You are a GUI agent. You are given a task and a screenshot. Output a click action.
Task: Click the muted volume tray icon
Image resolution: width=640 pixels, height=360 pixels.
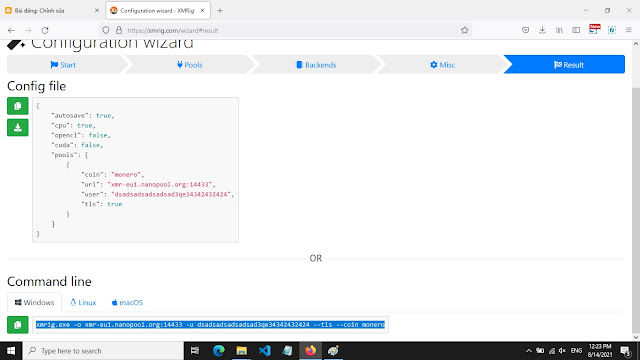(562, 351)
